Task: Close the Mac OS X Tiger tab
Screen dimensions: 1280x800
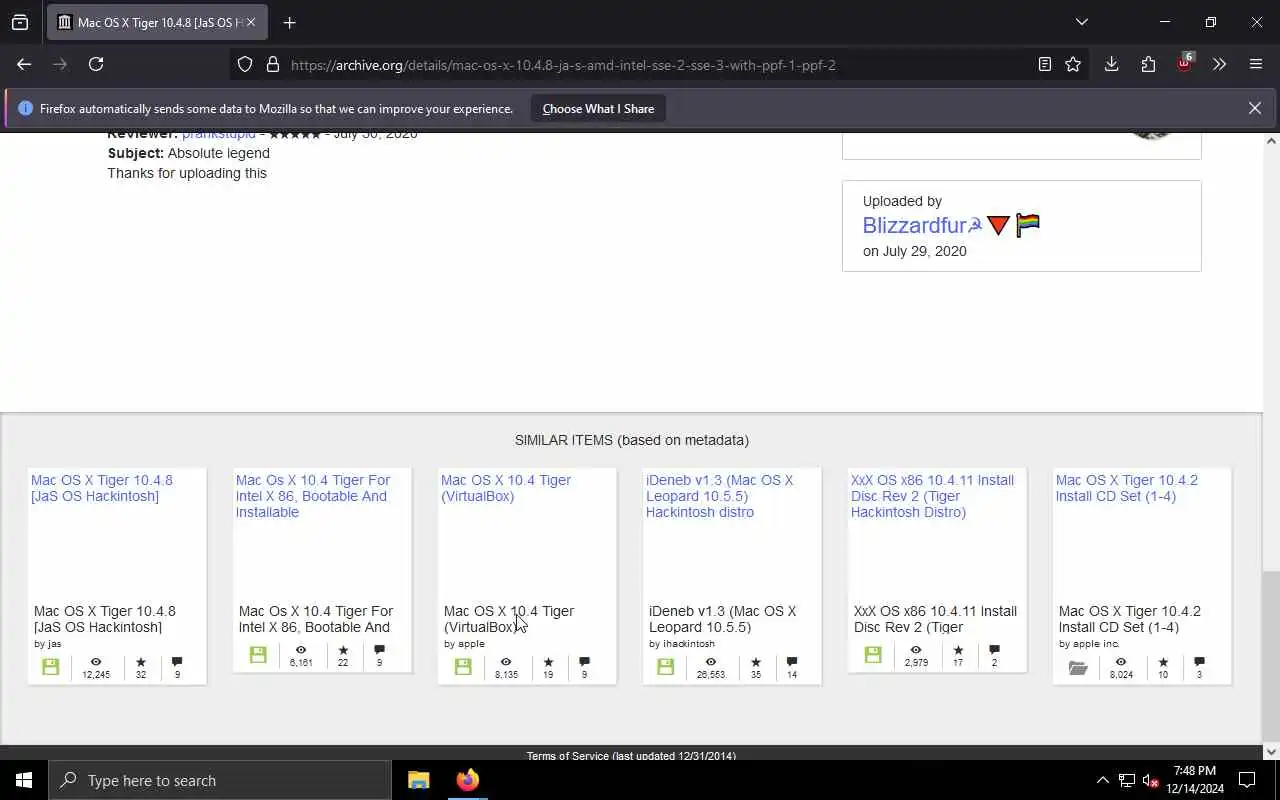Action: point(251,22)
